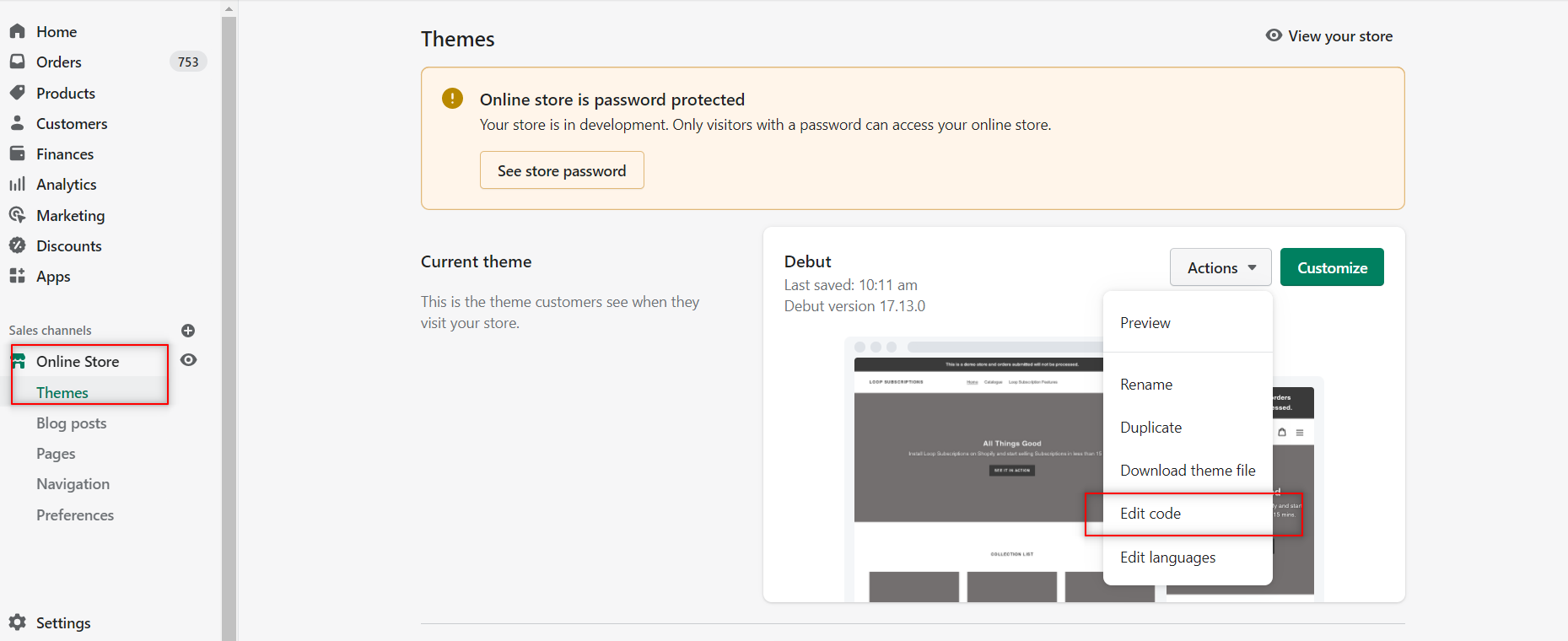Click Debut version 17.13.0 text

tap(854, 306)
